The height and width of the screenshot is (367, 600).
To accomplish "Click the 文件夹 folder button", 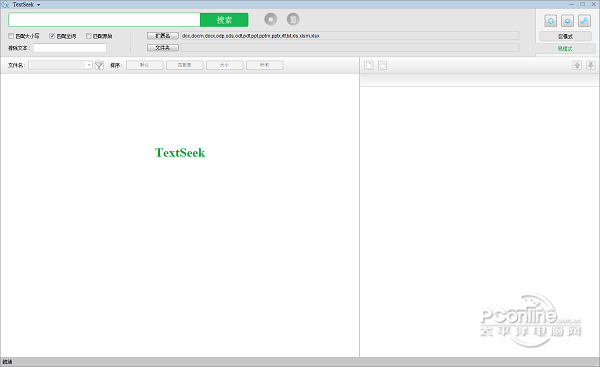I will pos(163,47).
